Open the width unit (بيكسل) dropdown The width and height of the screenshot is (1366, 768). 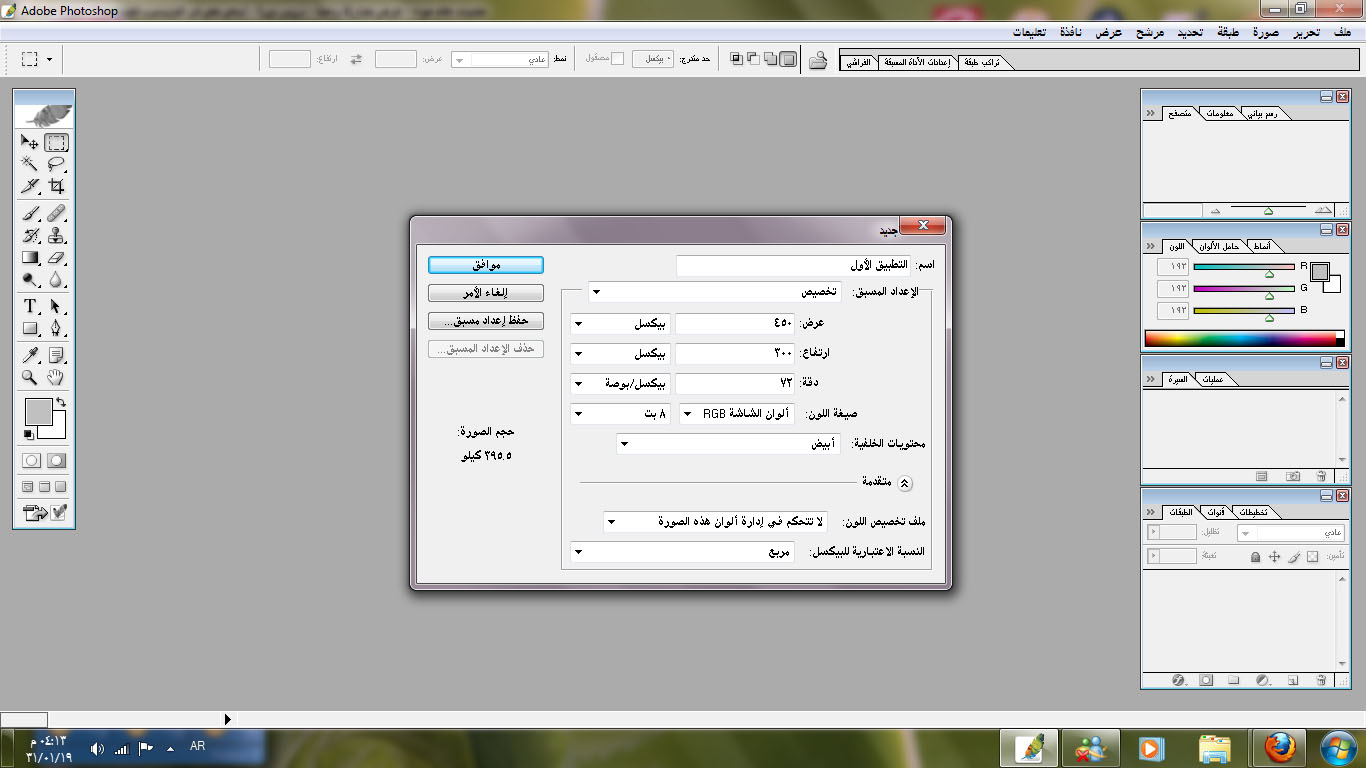click(620, 324)
